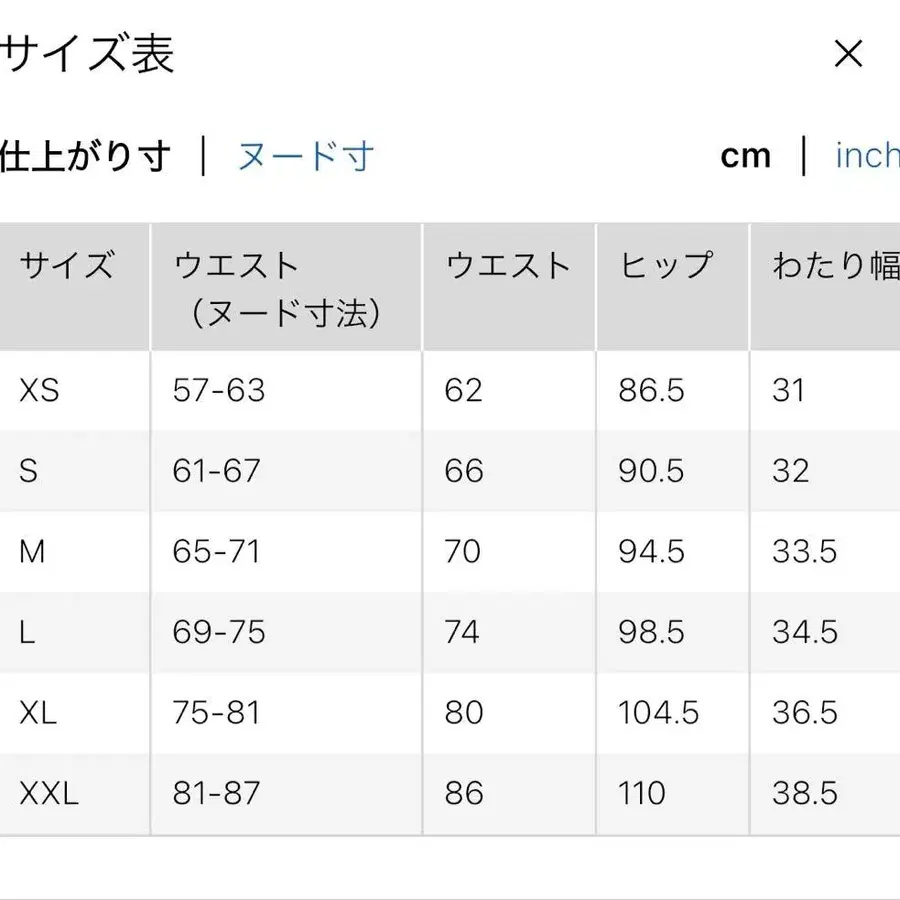Viewport: 900px width, 900px height.
Task: Click the 86.5 hip measurement cell
Action: click(x=649, y=391)
